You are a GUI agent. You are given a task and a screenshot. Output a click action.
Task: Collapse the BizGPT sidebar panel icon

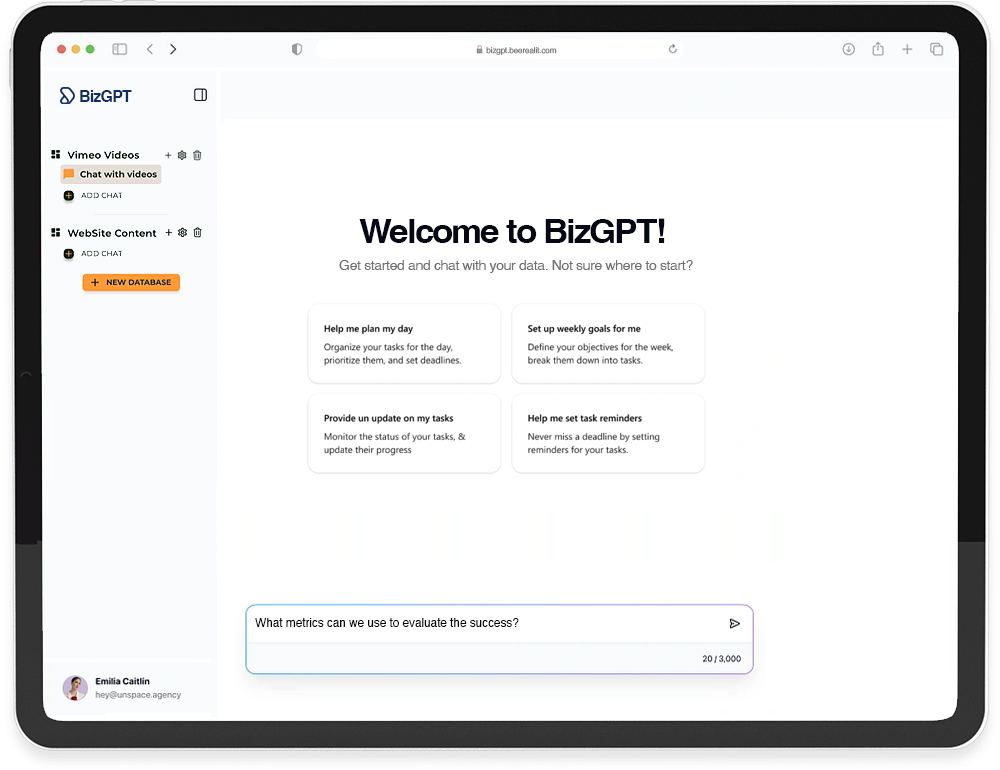[x=200, y=95]
